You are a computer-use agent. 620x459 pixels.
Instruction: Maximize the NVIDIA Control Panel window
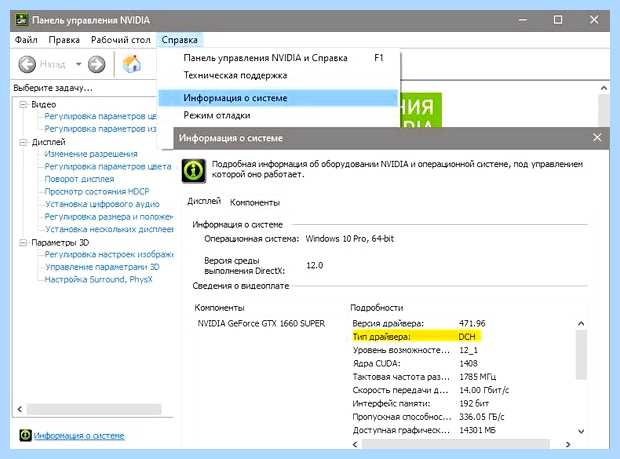[558, 19]
